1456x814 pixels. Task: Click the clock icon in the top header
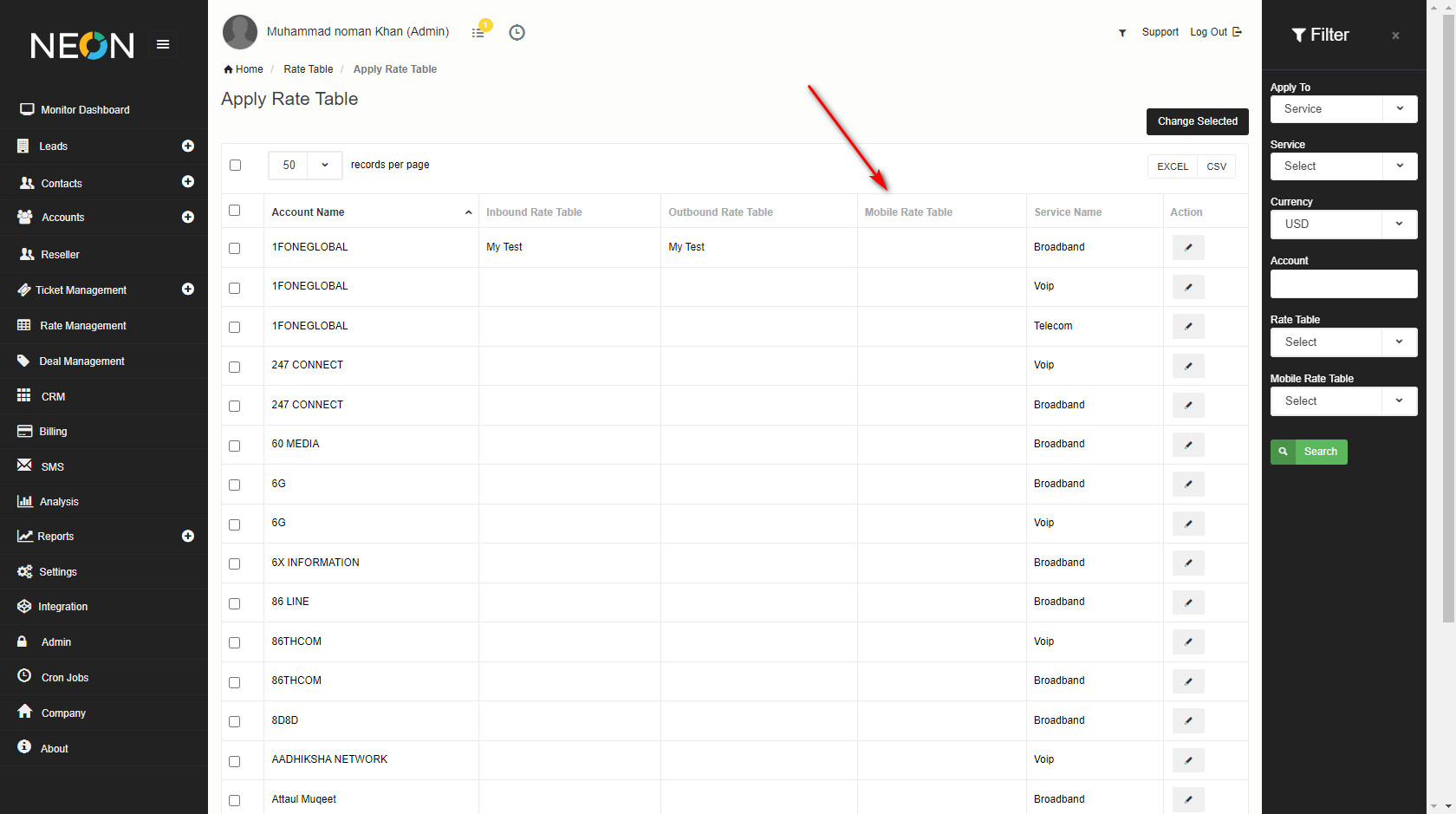tap(517, 33)
